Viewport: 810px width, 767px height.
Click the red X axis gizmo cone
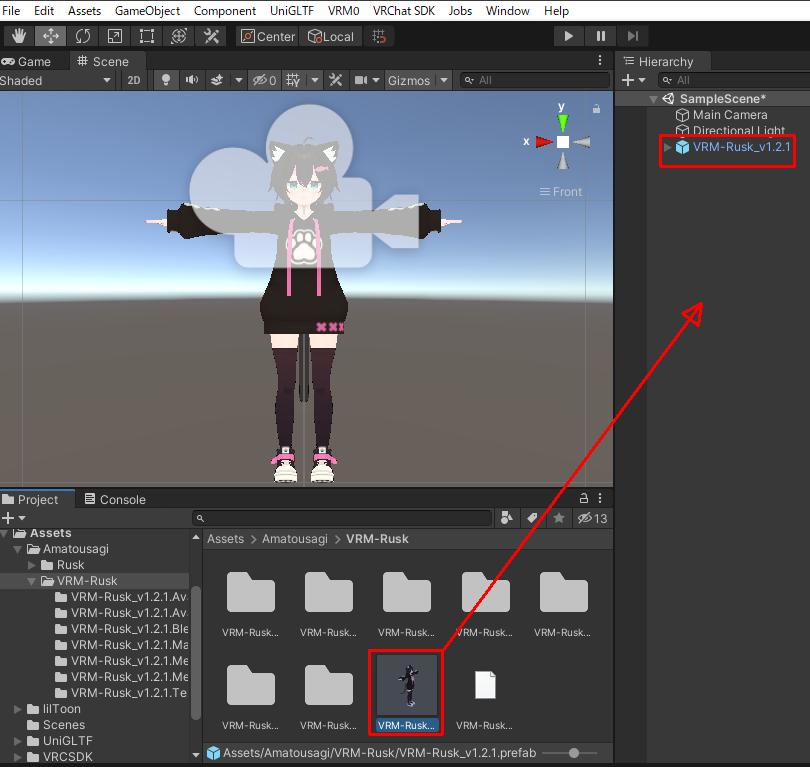tap(543, 142)
